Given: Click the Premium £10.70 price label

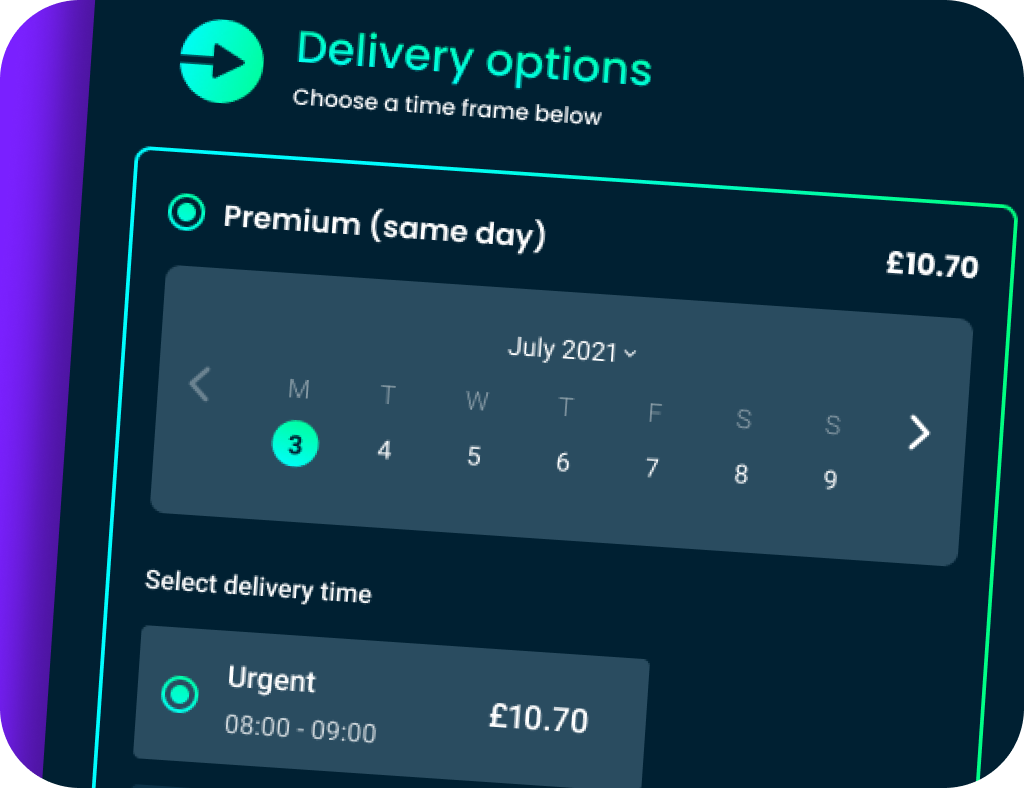Looking at the screenshot, I should point(932,266).
